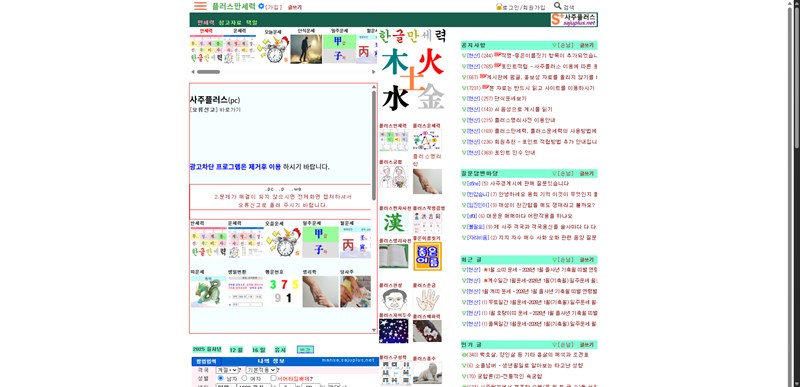Select 만세력 in the green menu bar
The width and height of the screenshot is (800, 387).
[x=206, y=22]
